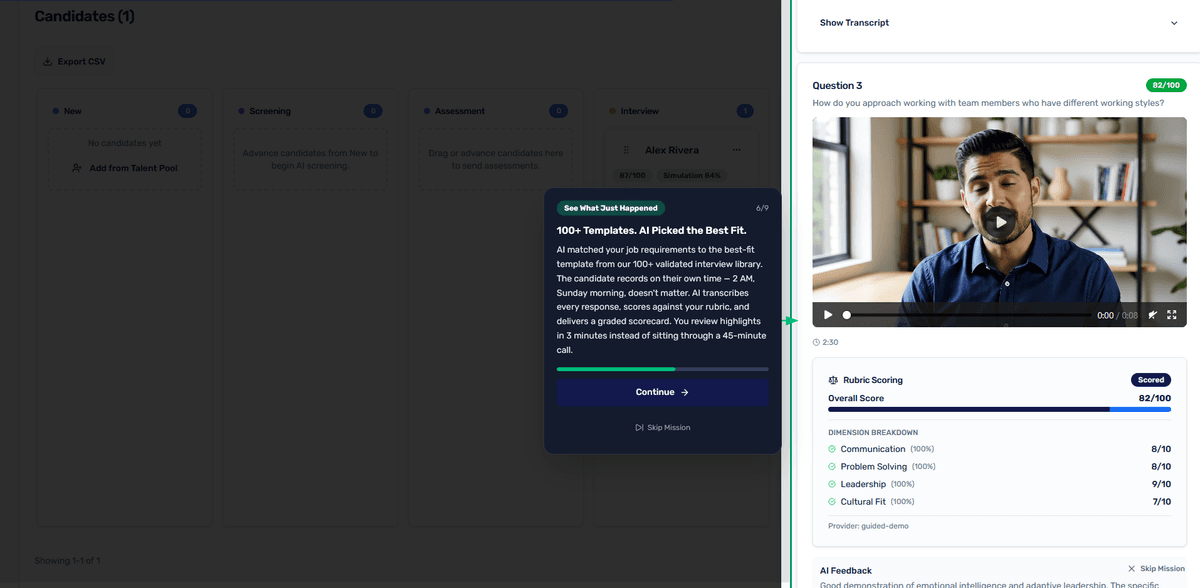Click the clock icon beside the 2:30 duration

click(817, 341)
